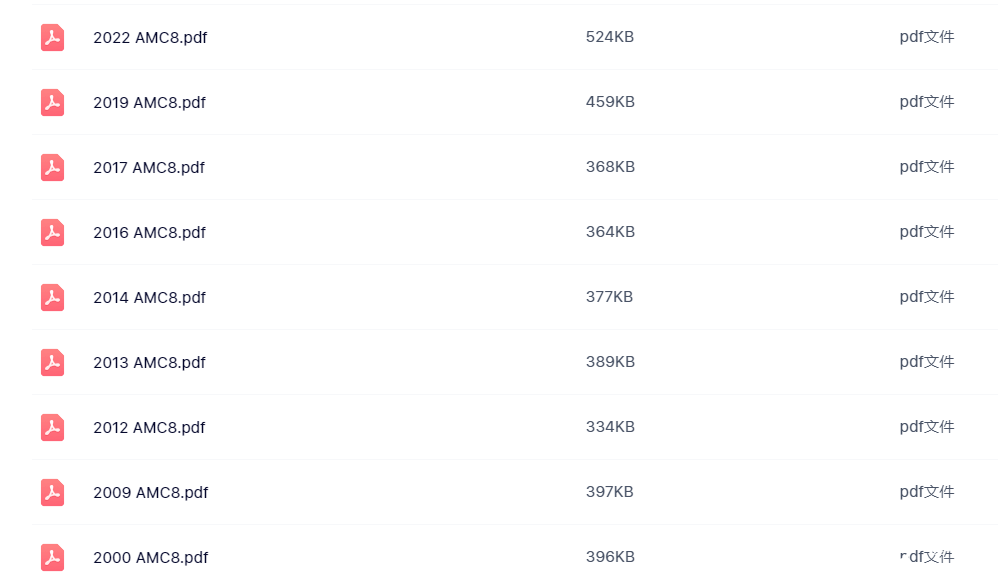This screenshot has height=581, width=998.
Task: Open the 2019 AMC8.pdf file name
Action: click(150, 102)
